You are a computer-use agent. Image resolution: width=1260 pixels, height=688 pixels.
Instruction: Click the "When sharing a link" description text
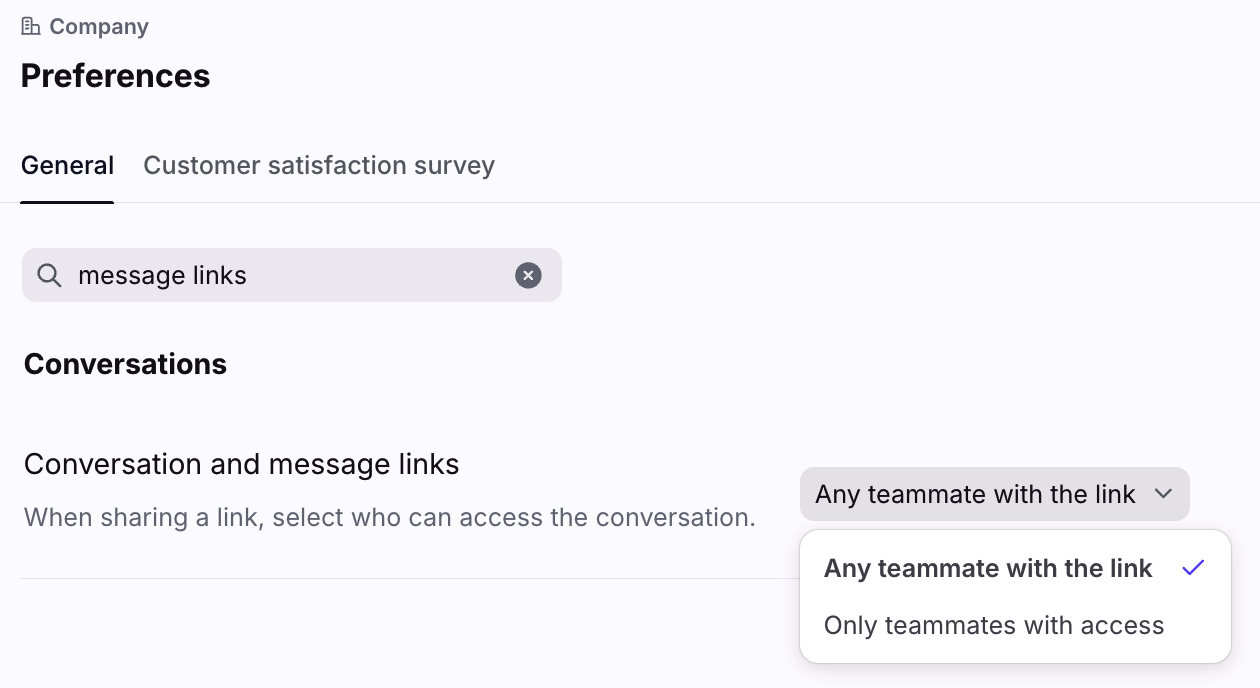pos(389,517)
